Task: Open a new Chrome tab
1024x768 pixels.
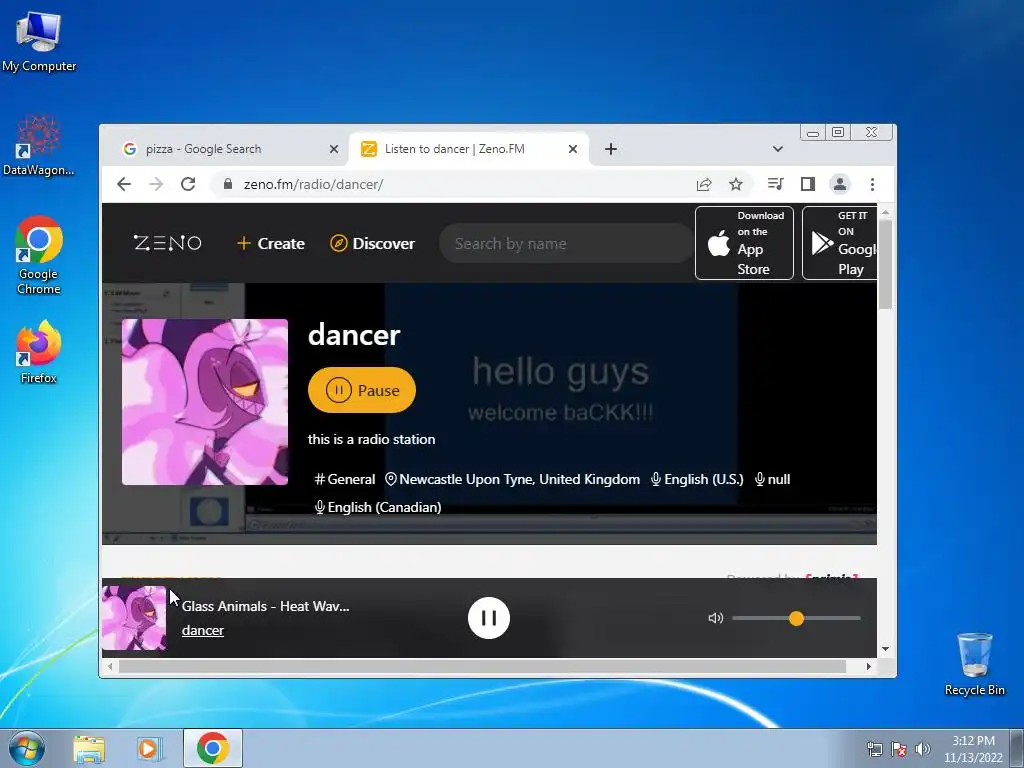Action: tap(611, 149)
